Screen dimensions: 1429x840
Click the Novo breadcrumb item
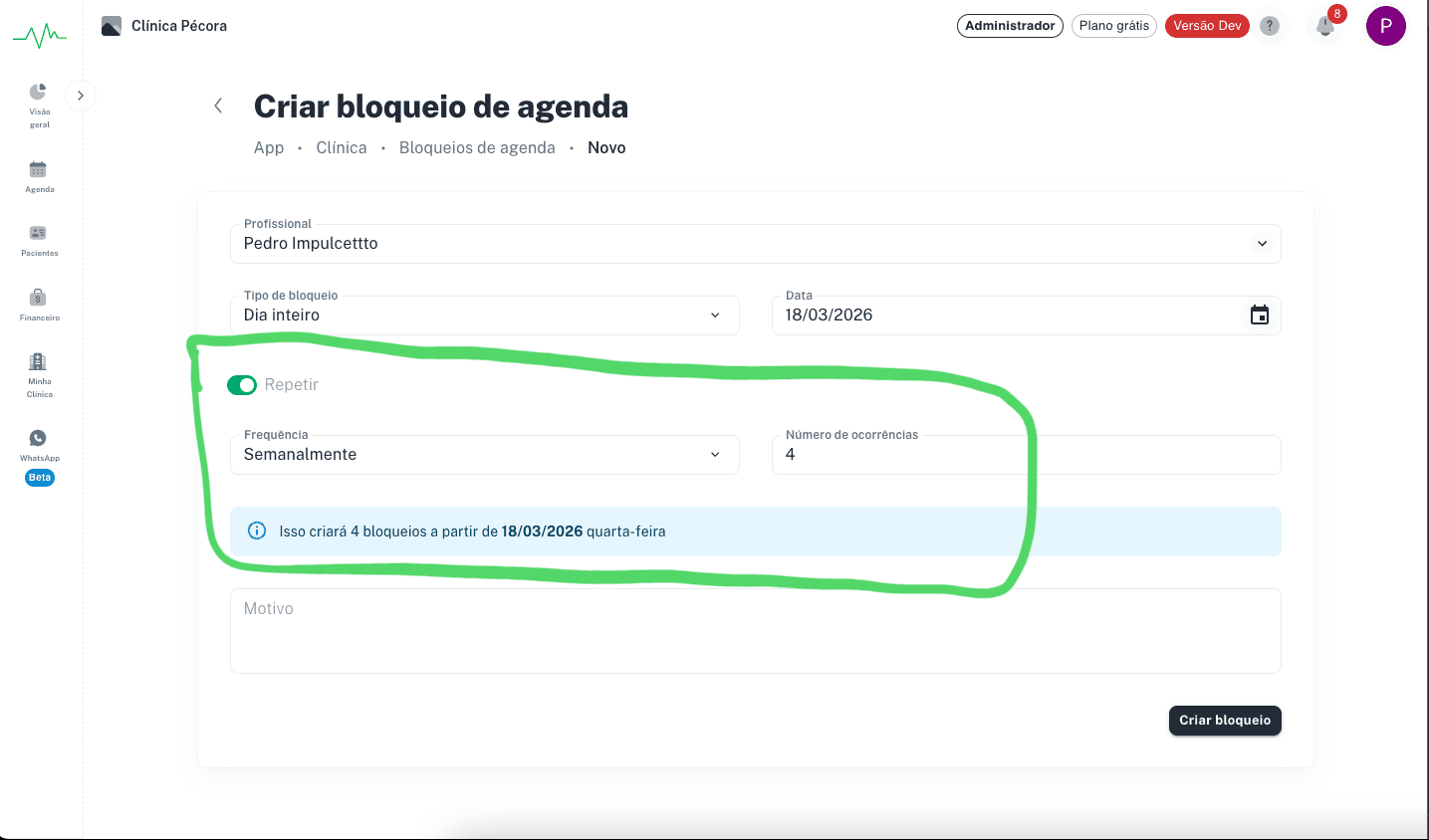click(x=606, y=147)
